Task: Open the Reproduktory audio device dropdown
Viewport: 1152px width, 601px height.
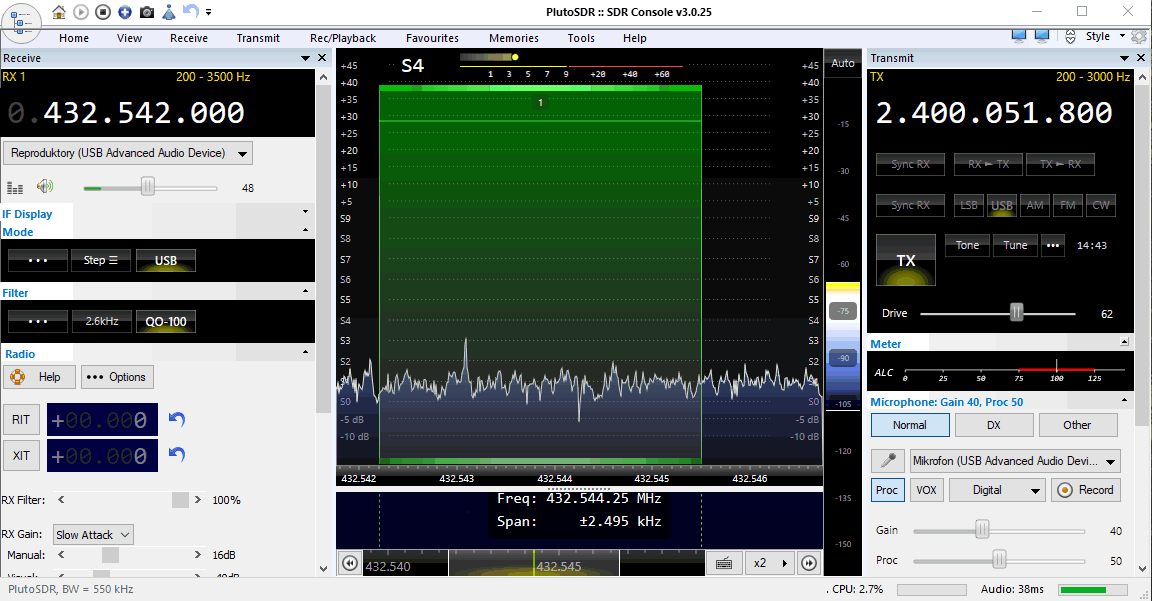Action: pos(129,153)
